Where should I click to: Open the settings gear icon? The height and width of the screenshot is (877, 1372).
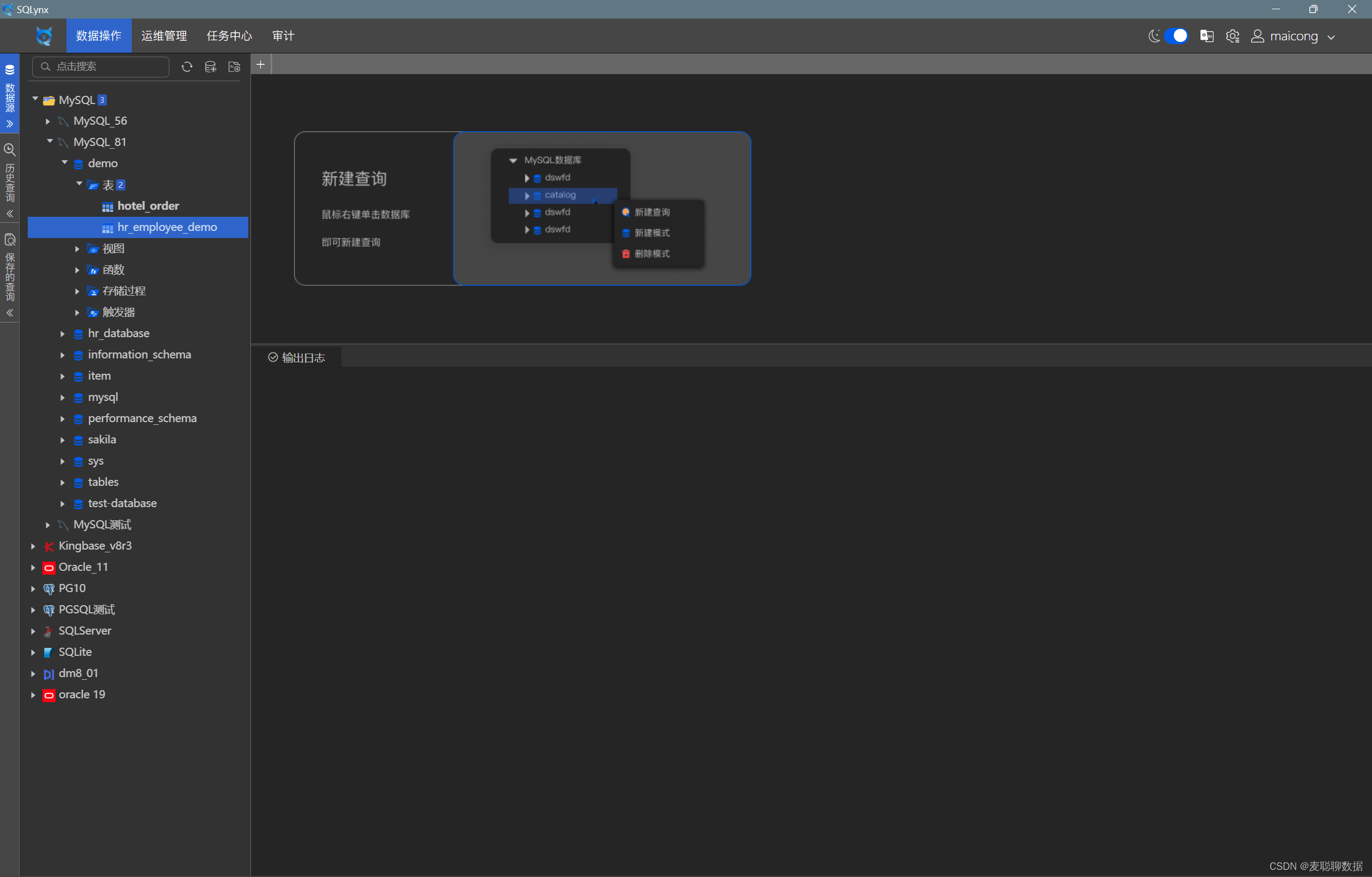(x=1233, y=36)
